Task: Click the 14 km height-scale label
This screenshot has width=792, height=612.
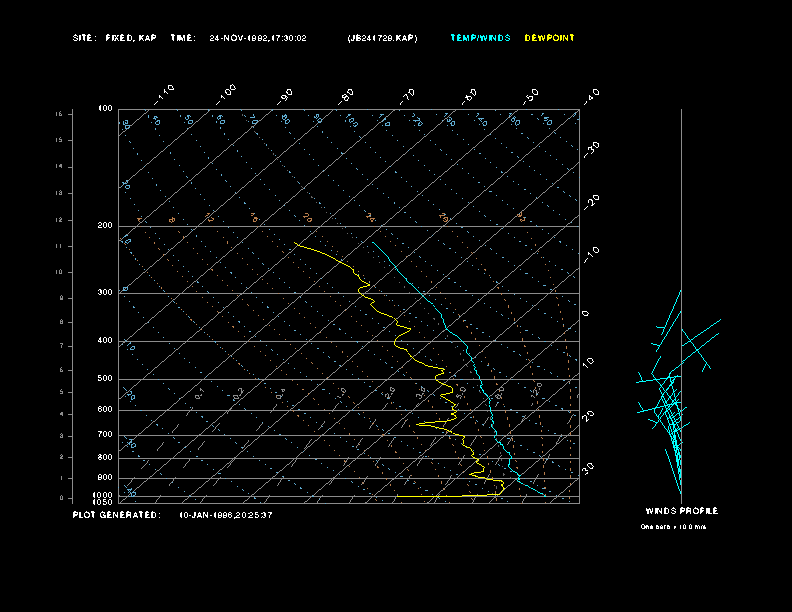Action: click(60, 166)
